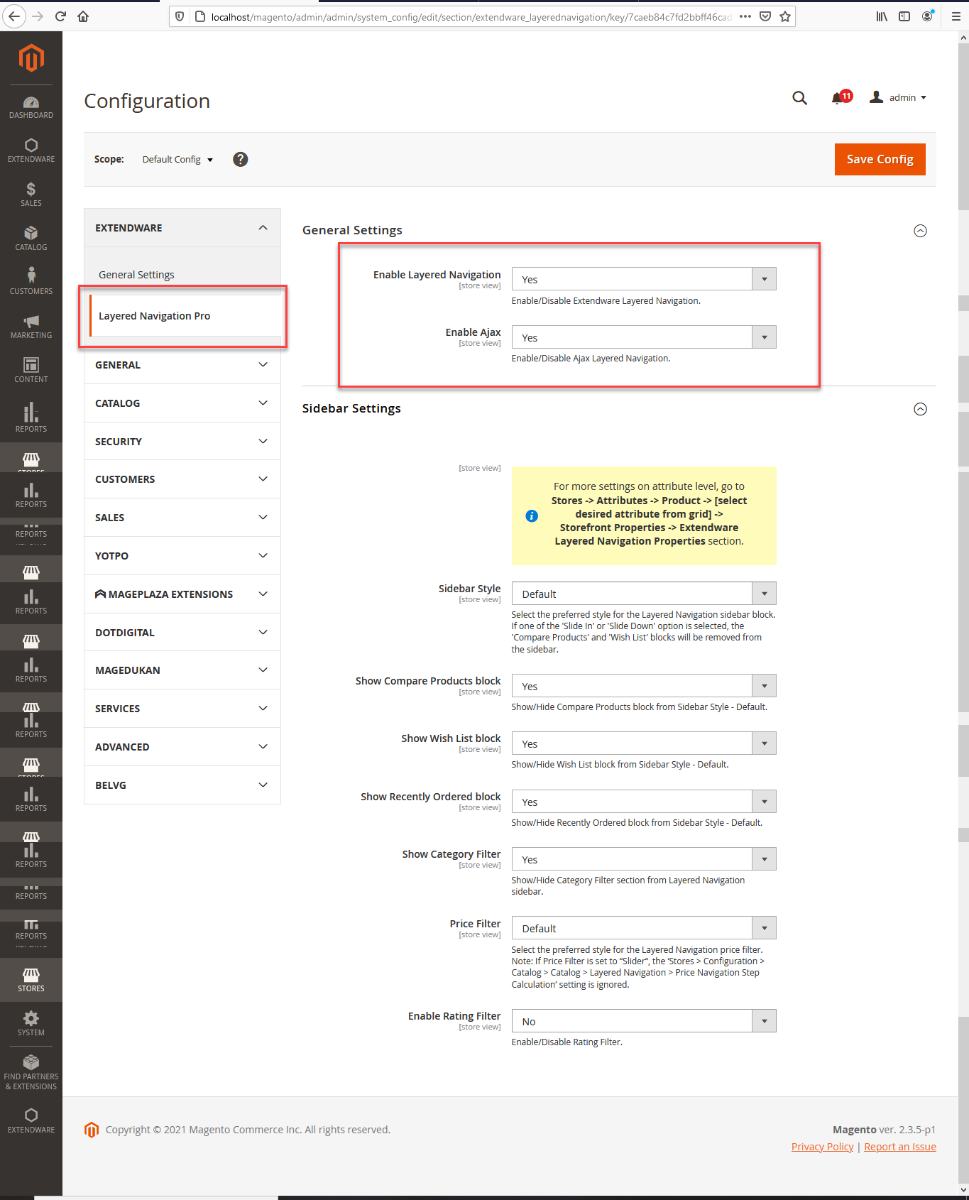The width and height of the screenshot is (969, 1200).
Task: Open the Sales menu in the admin sidebar
Action: pos(31,194)
